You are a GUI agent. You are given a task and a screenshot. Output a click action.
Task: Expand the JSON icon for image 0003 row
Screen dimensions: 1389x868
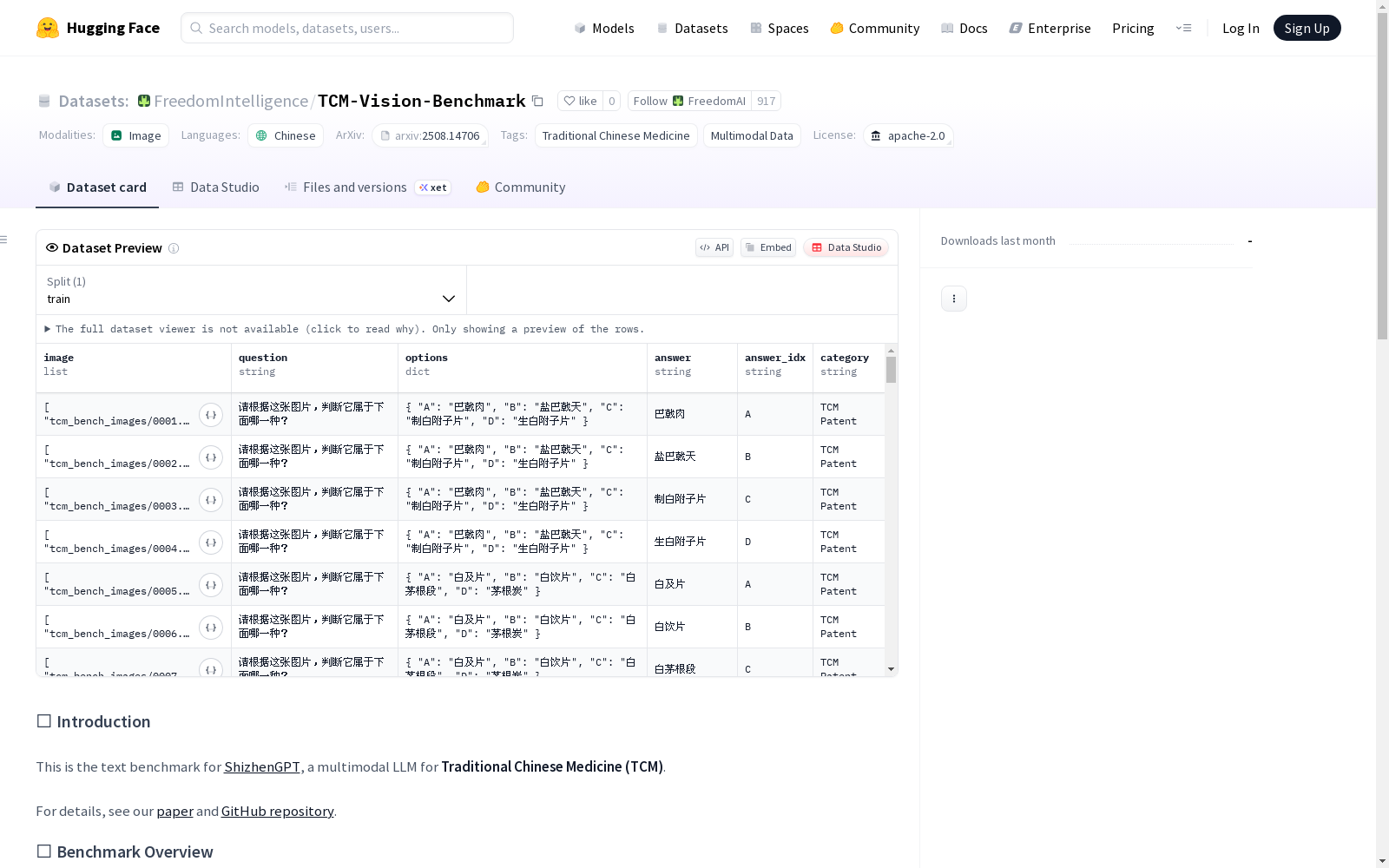(211, 500)
